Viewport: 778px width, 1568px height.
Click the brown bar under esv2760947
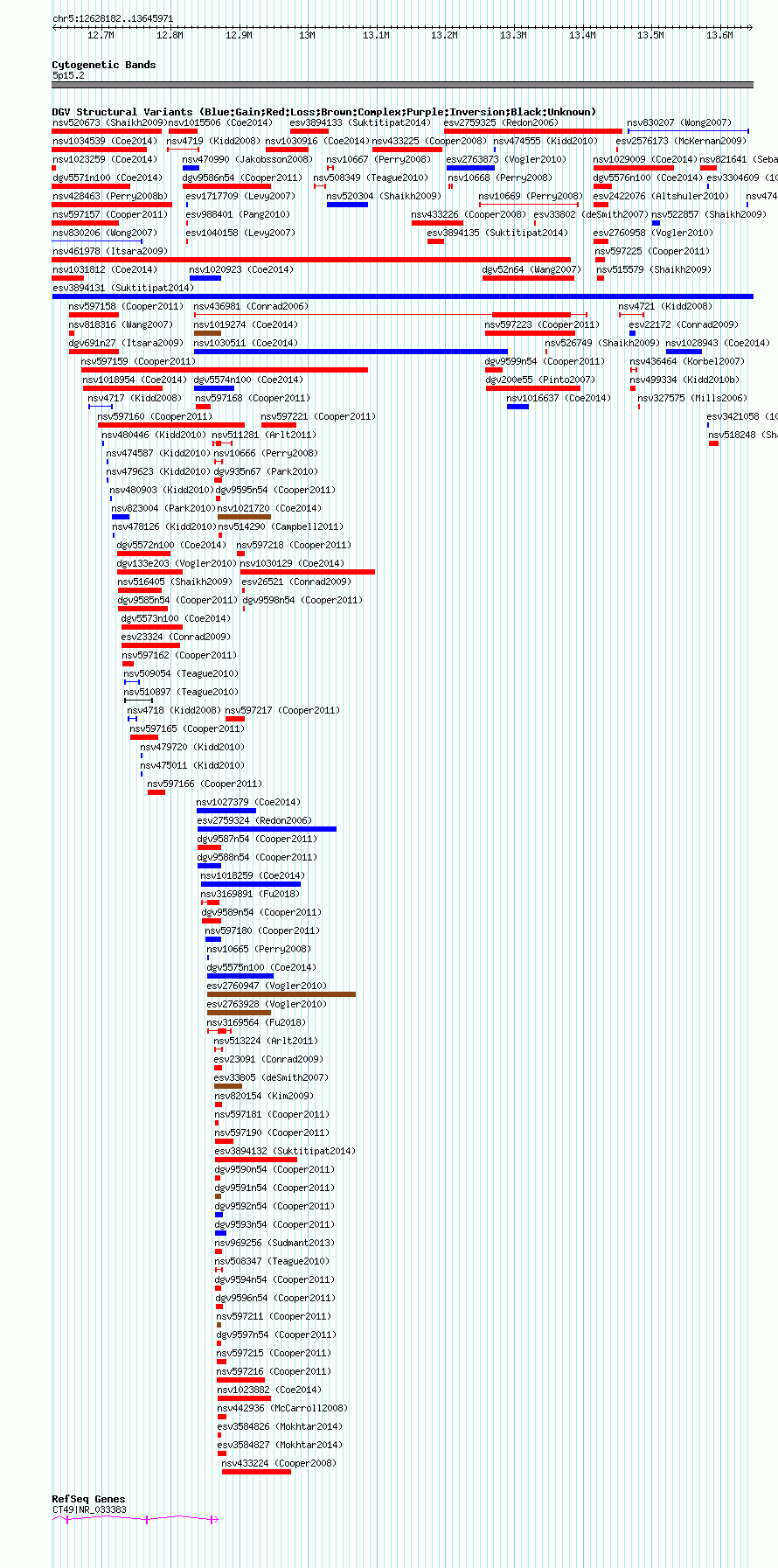click(x=281, y=994)
